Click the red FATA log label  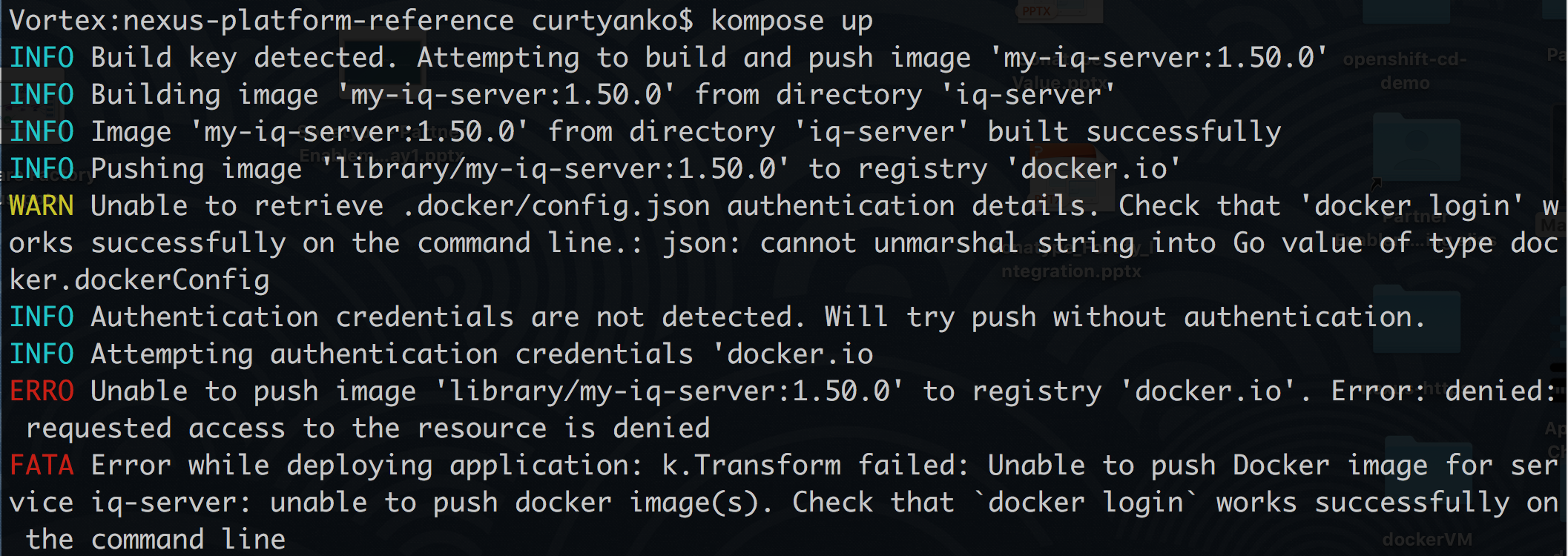42,466
